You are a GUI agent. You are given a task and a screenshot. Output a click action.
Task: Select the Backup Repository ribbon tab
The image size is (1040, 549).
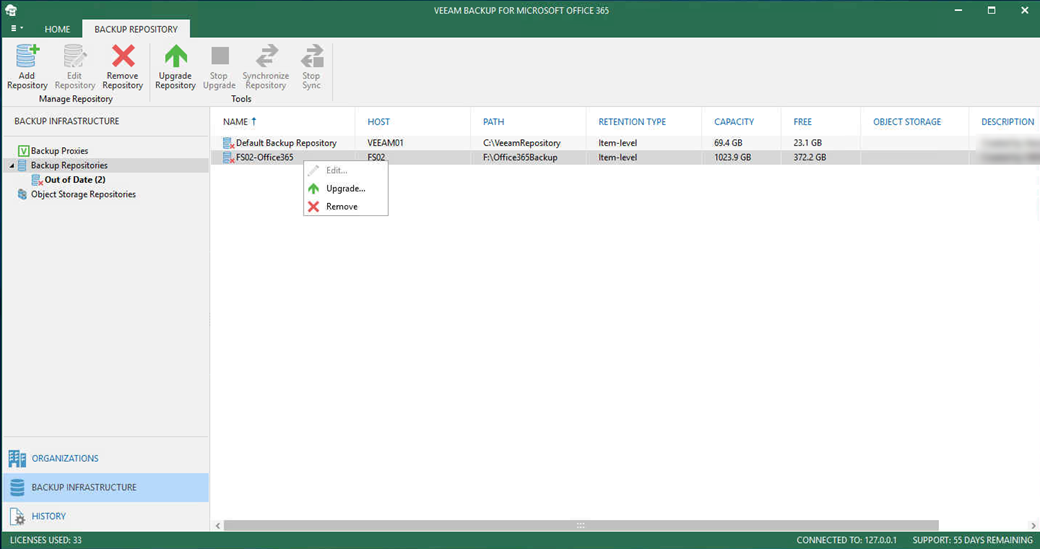pyautogui.click(x=136, y=29)
